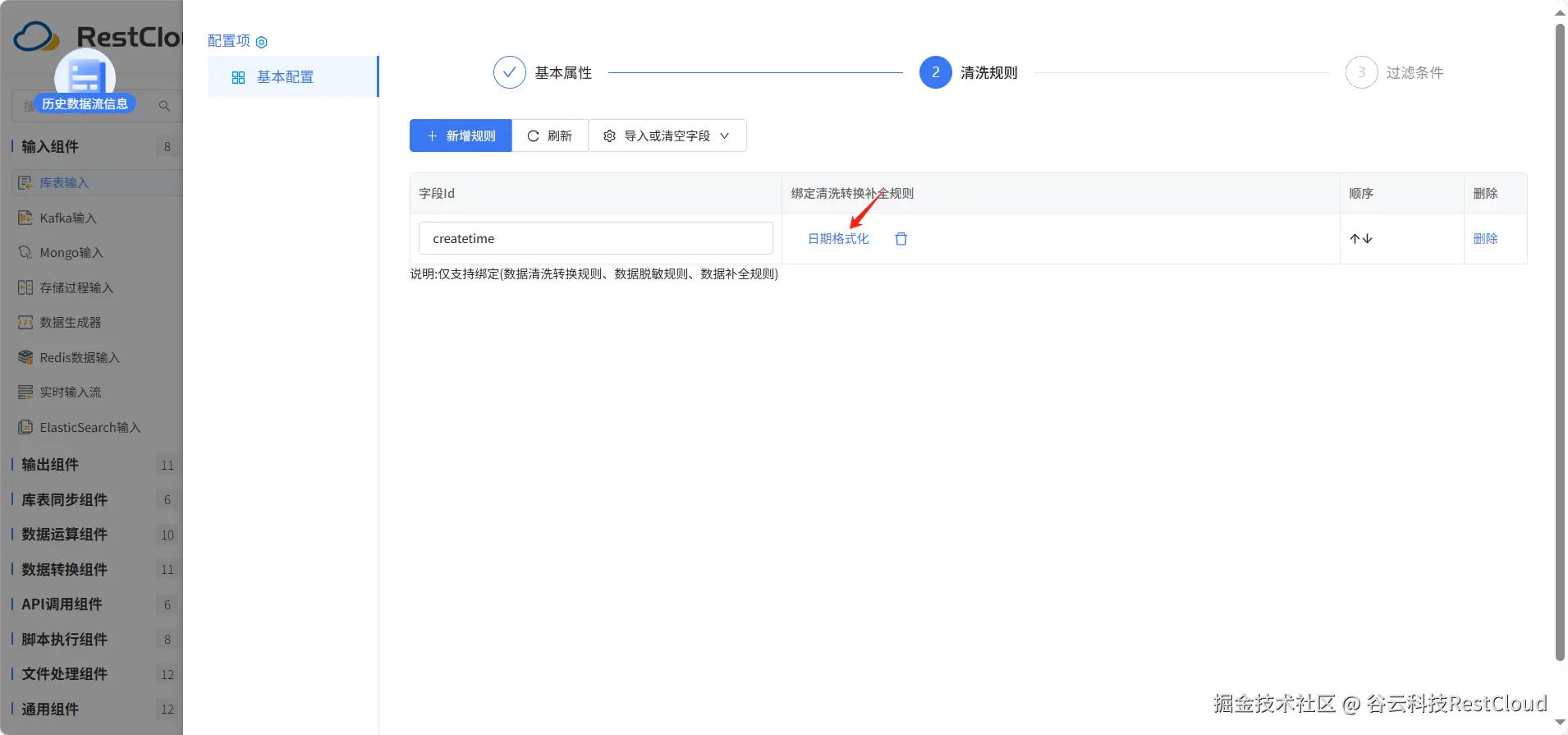Click the vertical scrollbar on right

point(1560,341)
